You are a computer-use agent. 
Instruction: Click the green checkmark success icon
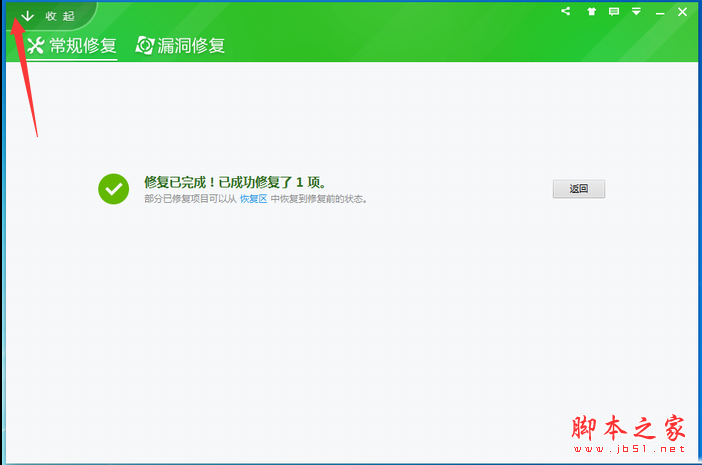pos(114,189)
